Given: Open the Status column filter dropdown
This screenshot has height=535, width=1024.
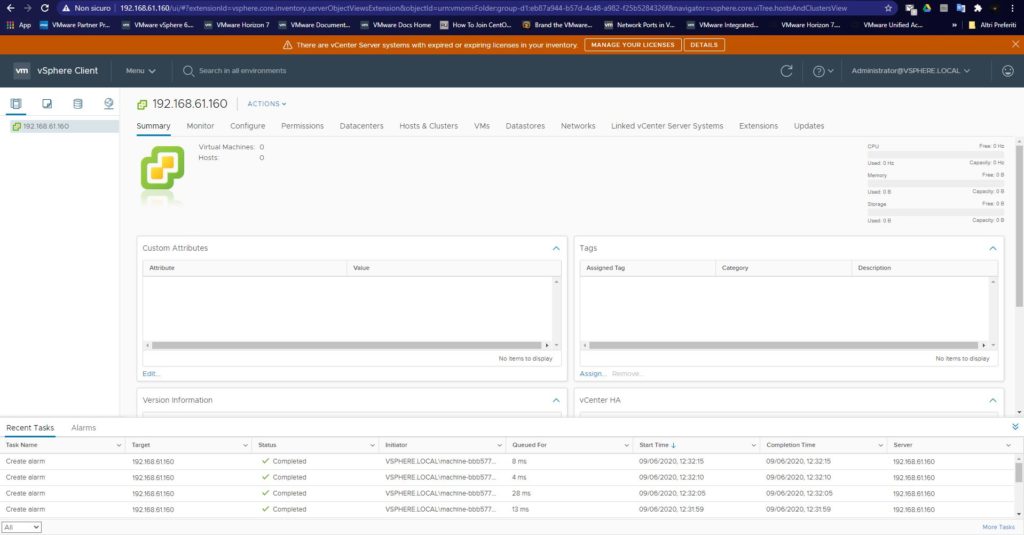Looking at the screenshot, I should [x=372, y=446].
